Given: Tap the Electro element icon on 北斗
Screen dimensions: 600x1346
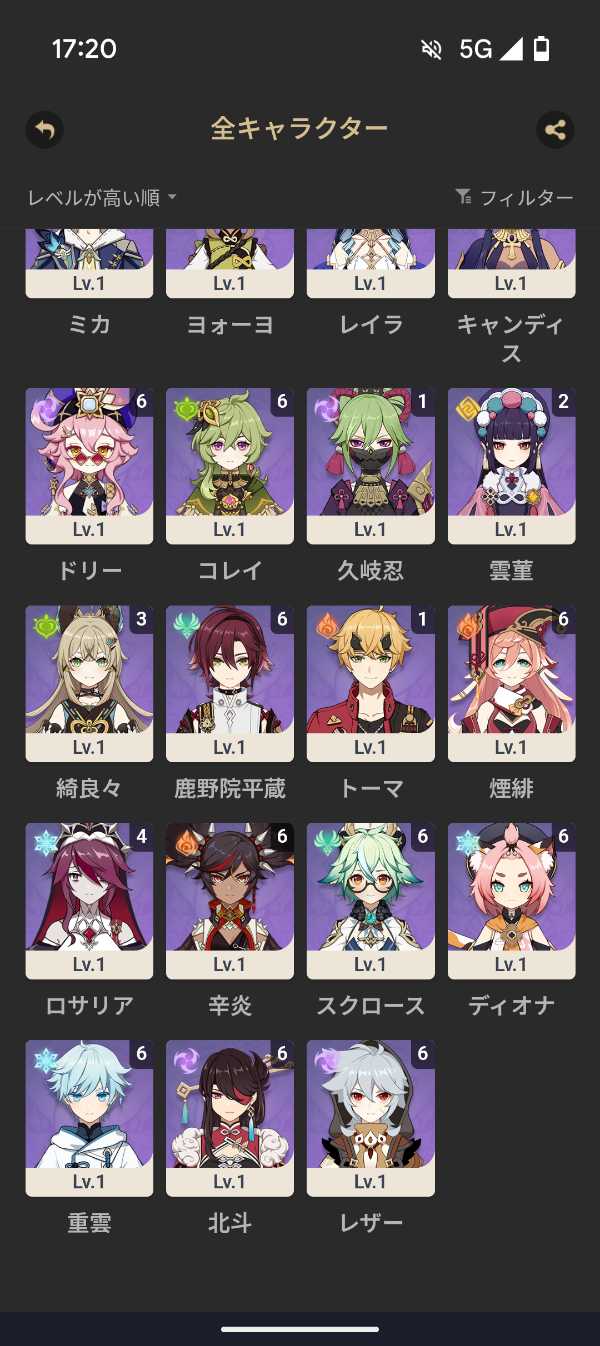Looking at the screenshot, I should tap(186, 1061).
